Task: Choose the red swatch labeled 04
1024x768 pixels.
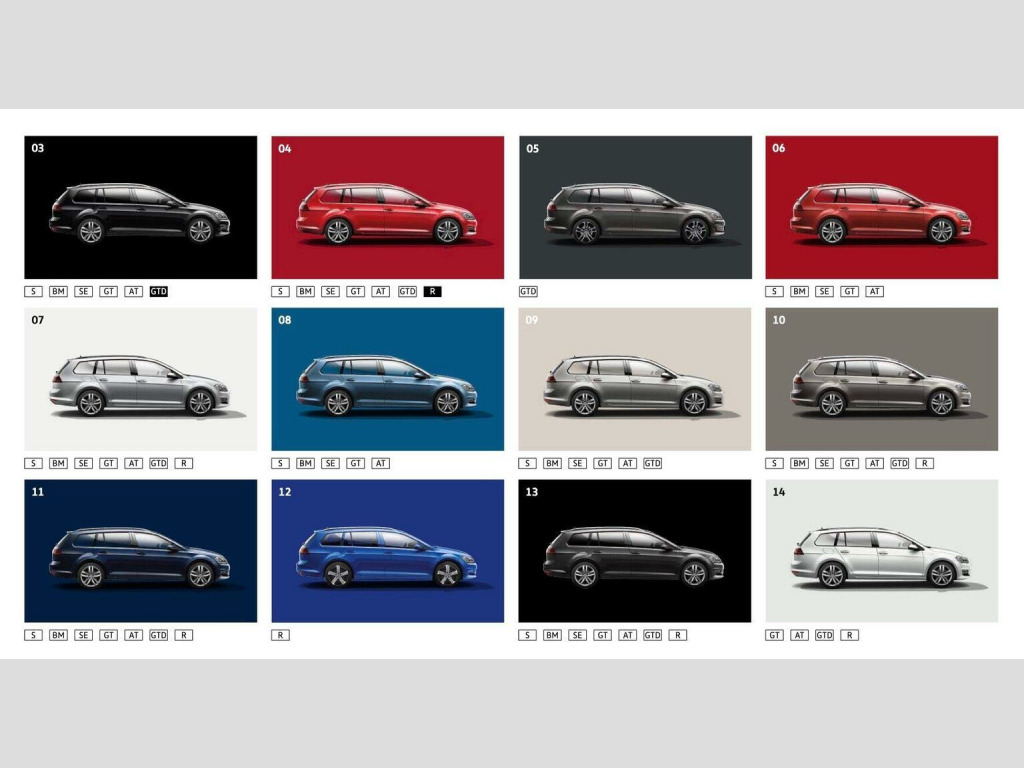Action: pos(387,207)
